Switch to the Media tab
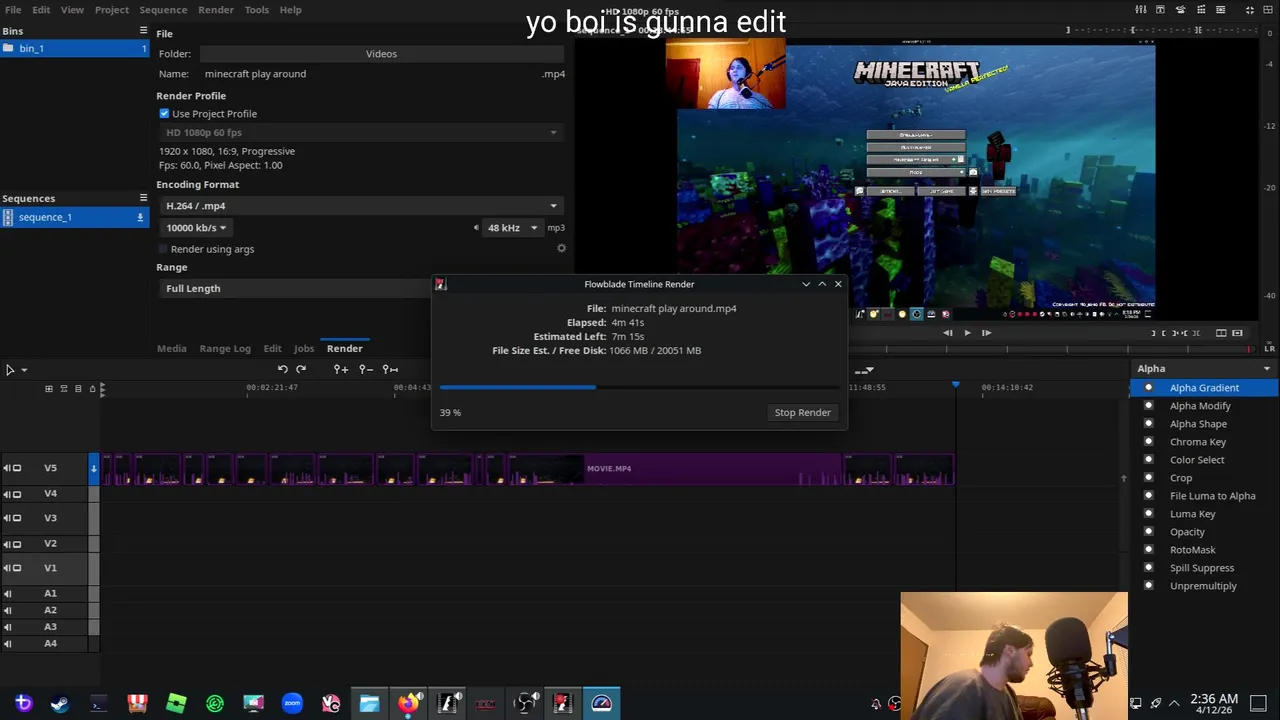1280x720 pixels. click(171, 348)
